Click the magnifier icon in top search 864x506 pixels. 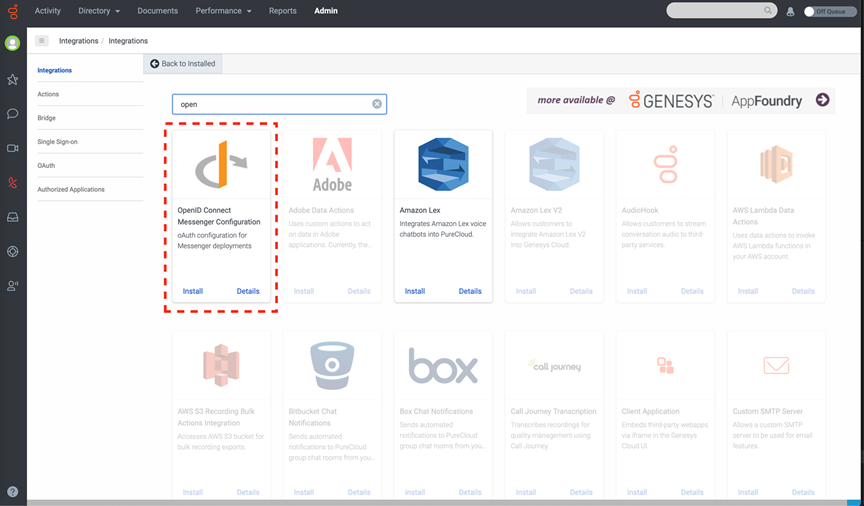click(x=768, y=10)
